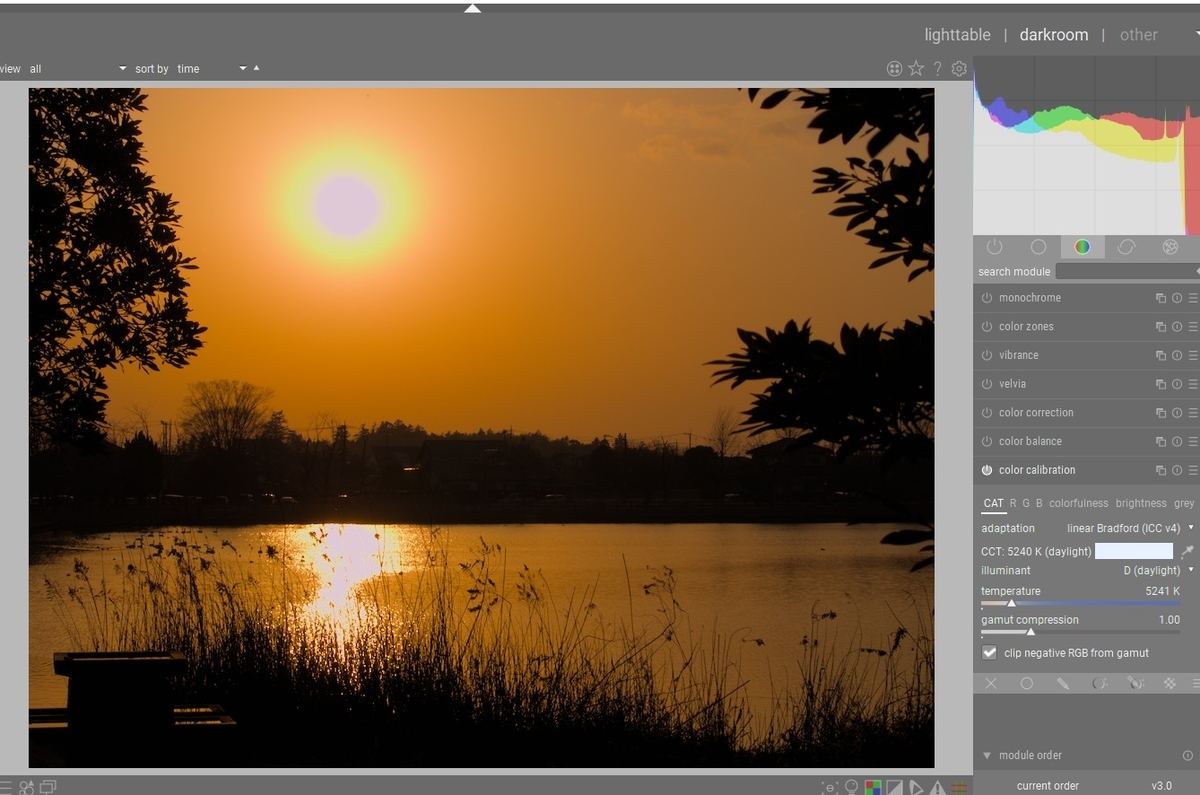
Task: Reset the velvia module parameters
Action: point(1177,384)
